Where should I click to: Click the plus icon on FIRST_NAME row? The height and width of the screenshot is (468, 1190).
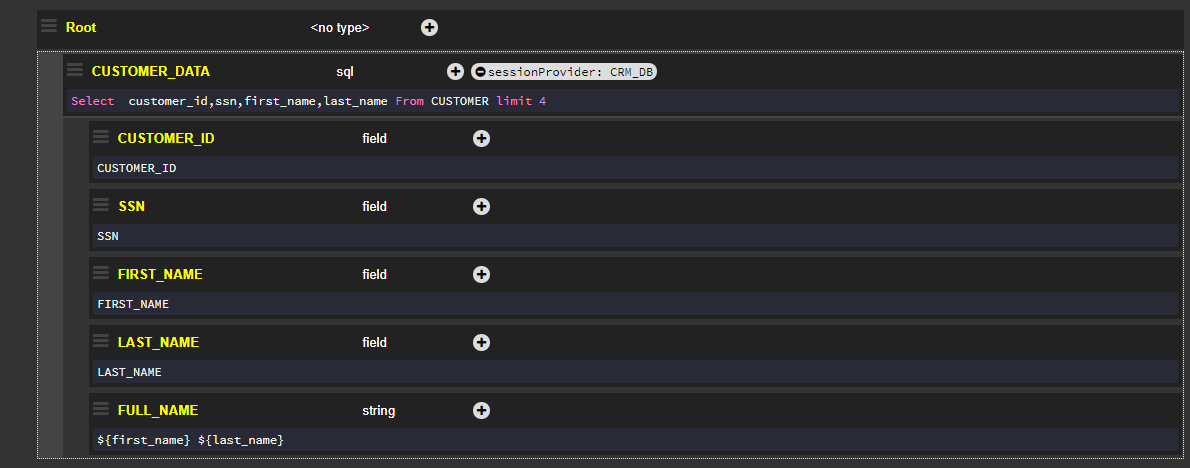click(481, 274)
